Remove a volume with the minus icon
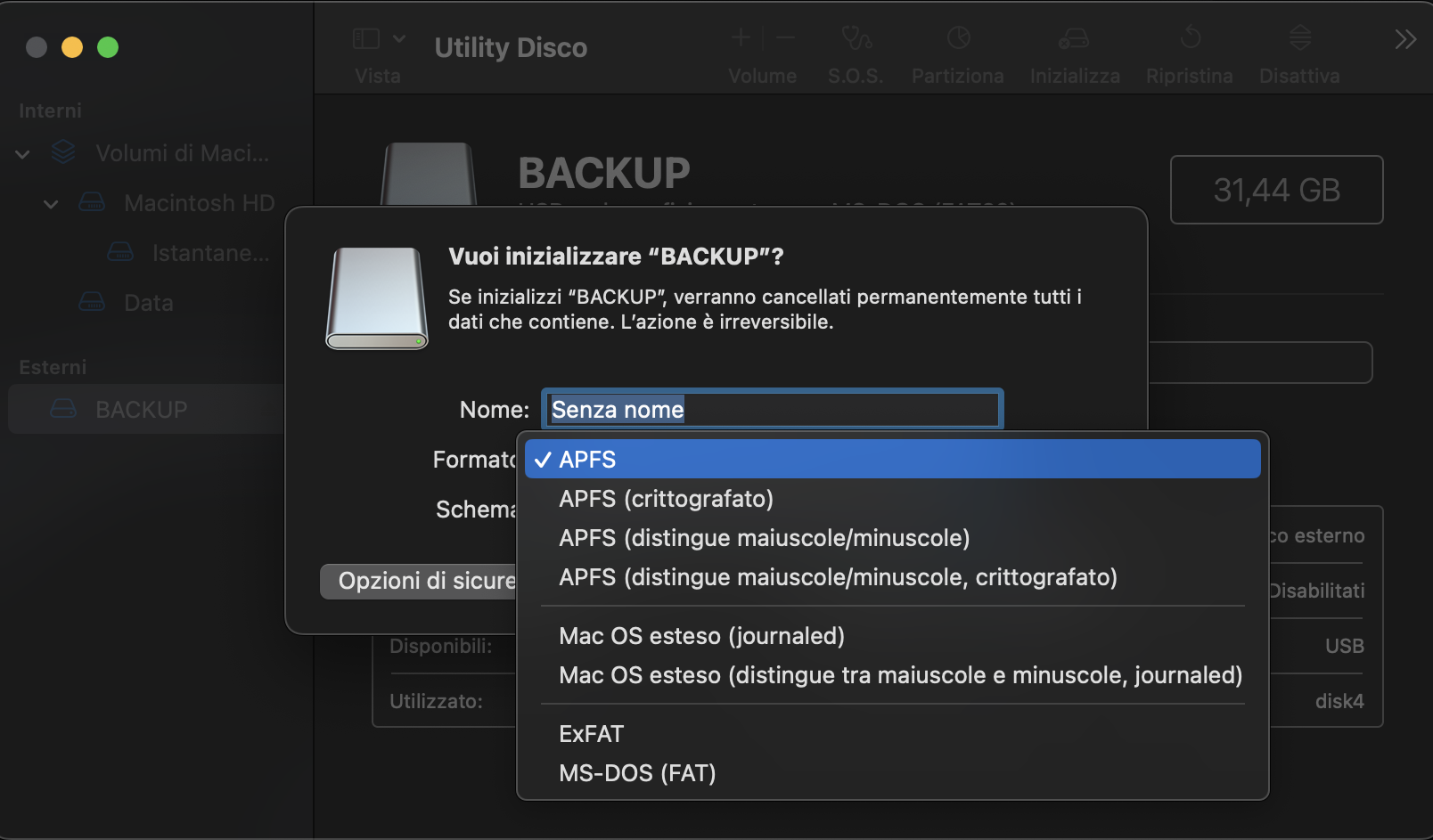Image resolution: width=1433 pixels, height=840 pixels. [x=783, y=37]
